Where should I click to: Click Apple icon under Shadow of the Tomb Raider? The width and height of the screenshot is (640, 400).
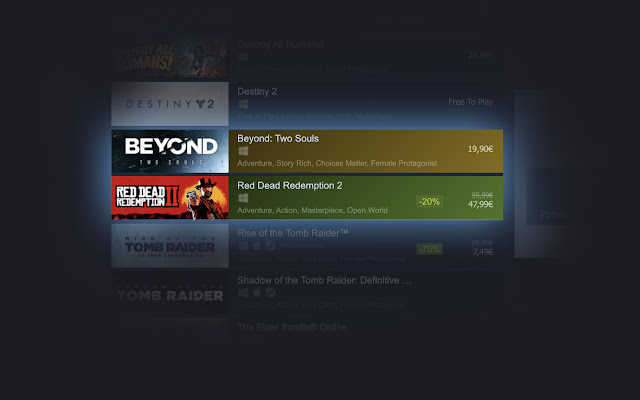pyautogui.click(x=257, y=293)
